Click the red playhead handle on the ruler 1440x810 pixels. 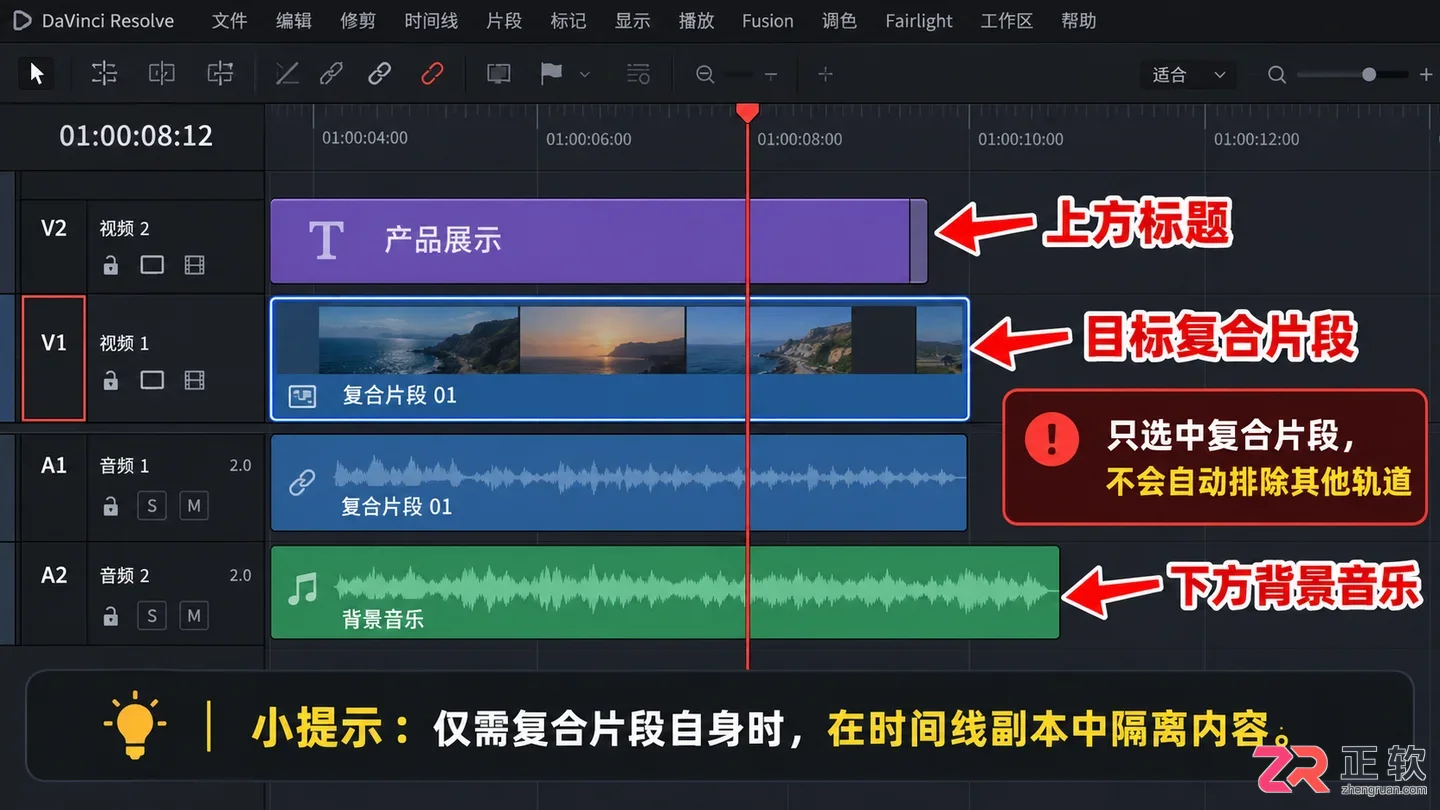[747, 112]
